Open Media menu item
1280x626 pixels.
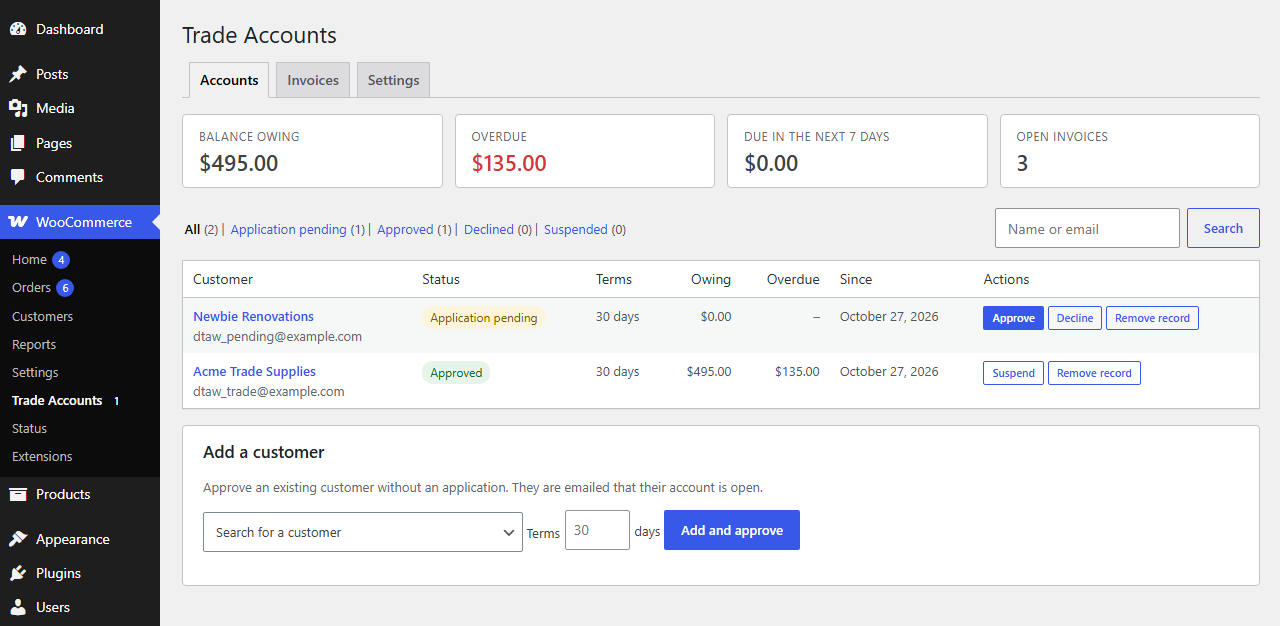pos(80,108)
